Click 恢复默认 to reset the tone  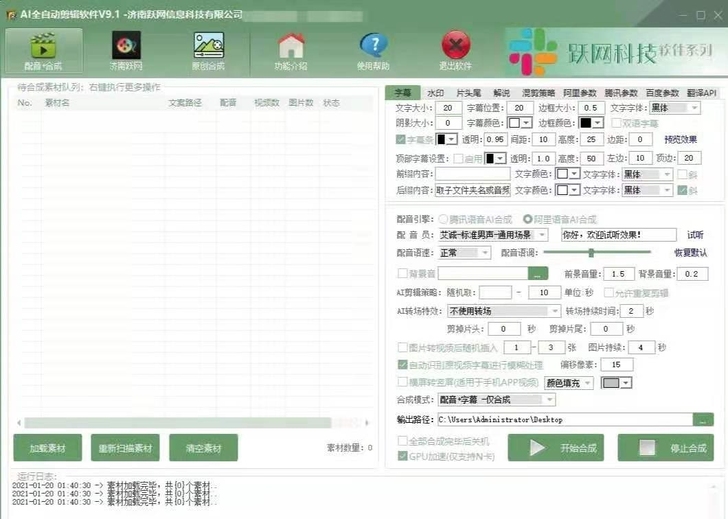(x=690, y=253)
